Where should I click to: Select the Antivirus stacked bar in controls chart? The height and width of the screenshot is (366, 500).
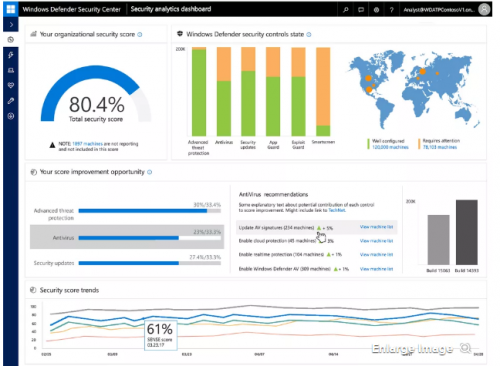click(224, 92)
